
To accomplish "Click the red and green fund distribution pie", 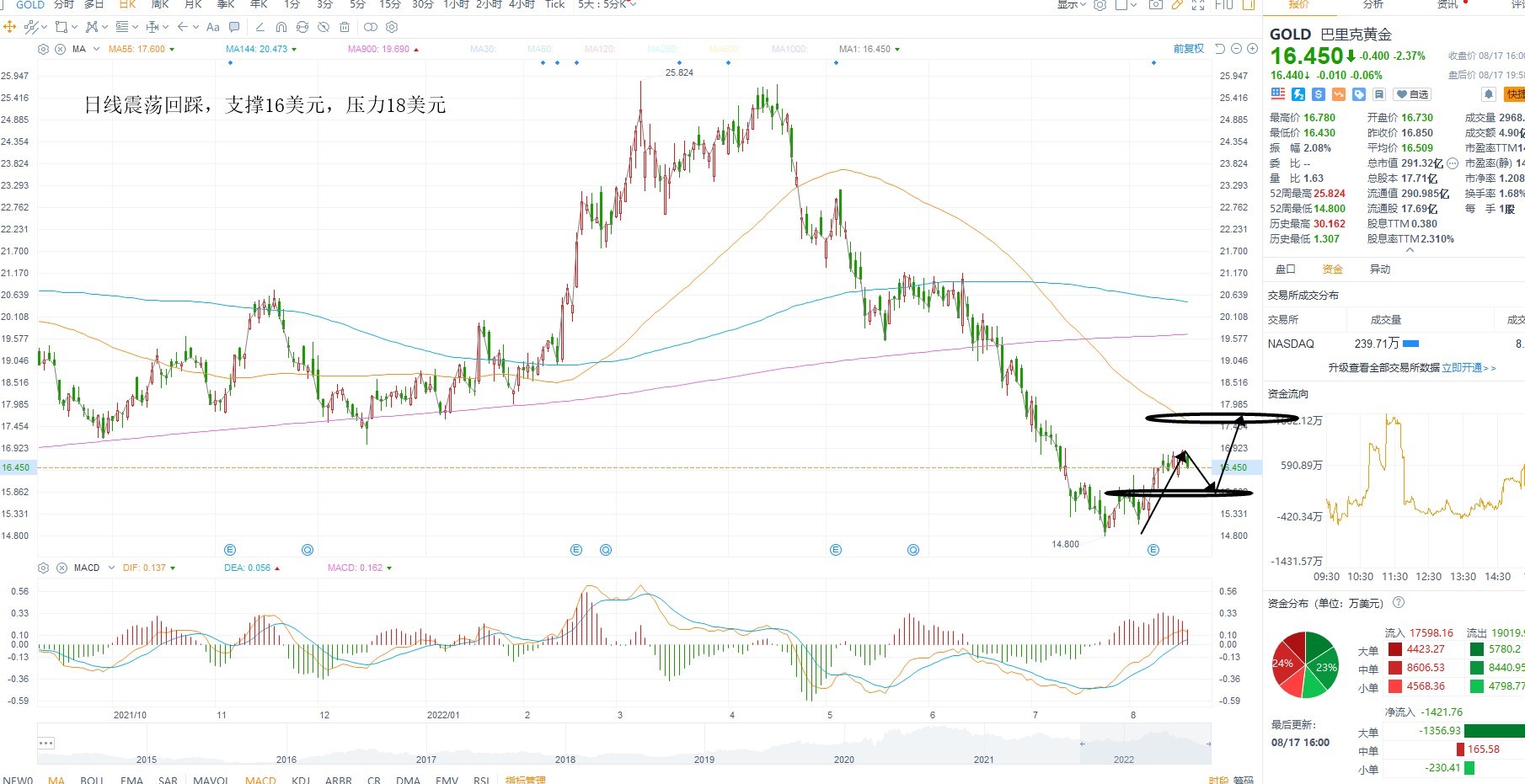I will click(1305, 664).
